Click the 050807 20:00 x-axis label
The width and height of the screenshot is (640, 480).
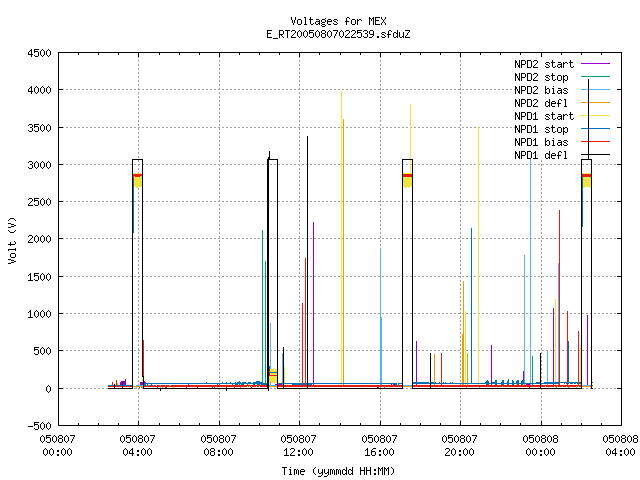pos(460,445)
